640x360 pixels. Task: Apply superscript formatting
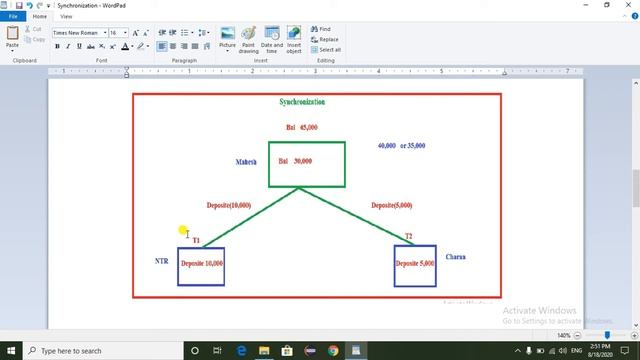pos(113,46)
